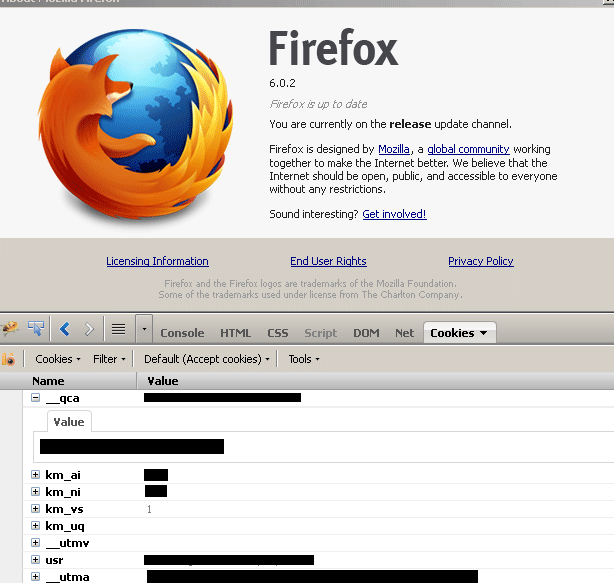Open the Cookies tab options arrow

(x=484, y=333)
